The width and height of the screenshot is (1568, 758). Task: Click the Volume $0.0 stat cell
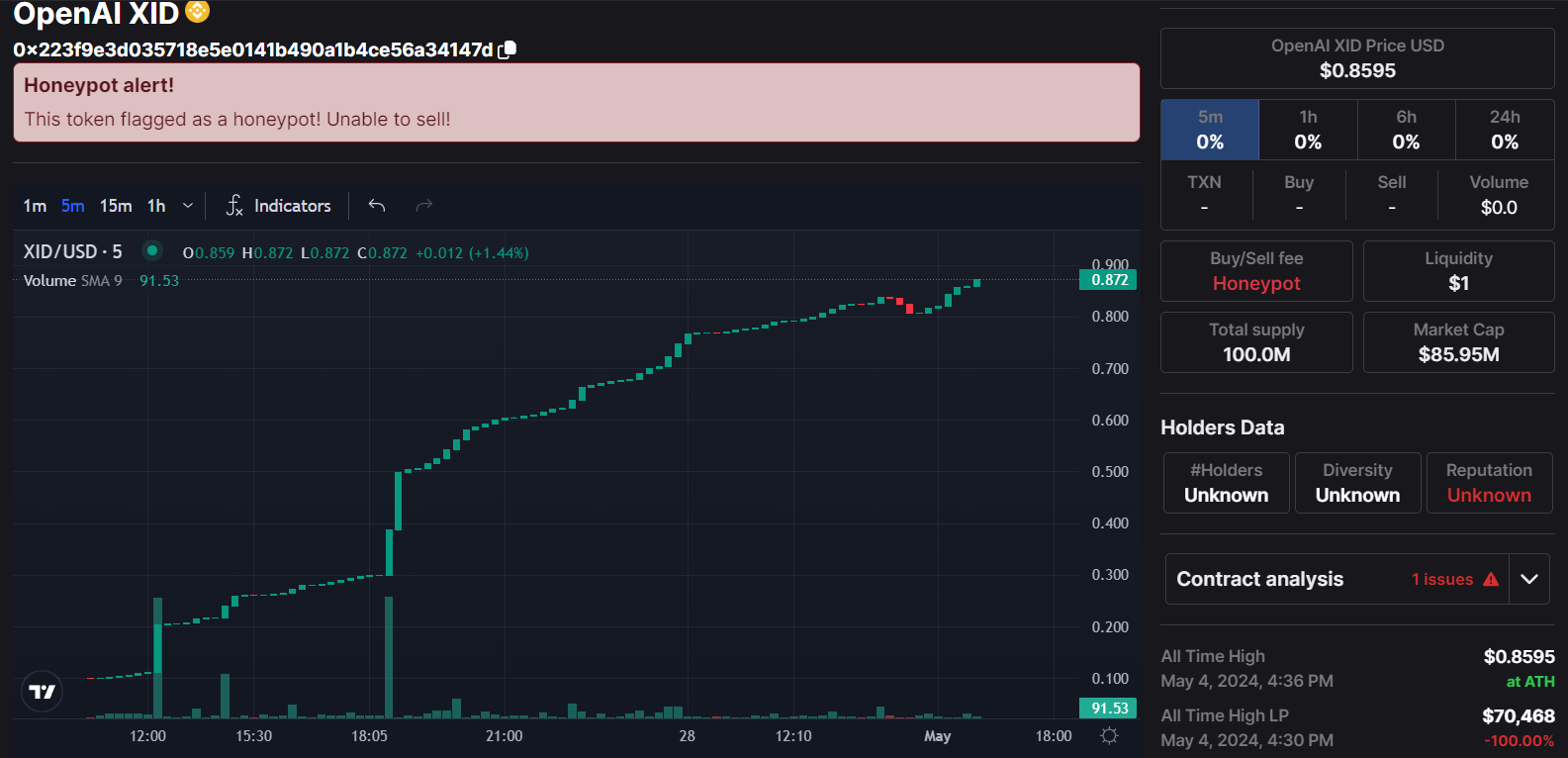[1499, 195]
